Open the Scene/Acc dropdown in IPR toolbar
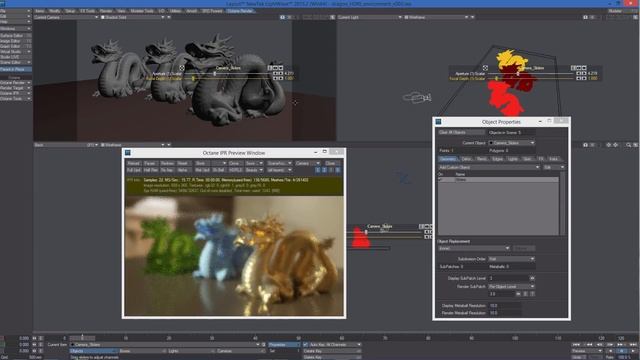Screen dimensions: 640x360 [279, 163]
